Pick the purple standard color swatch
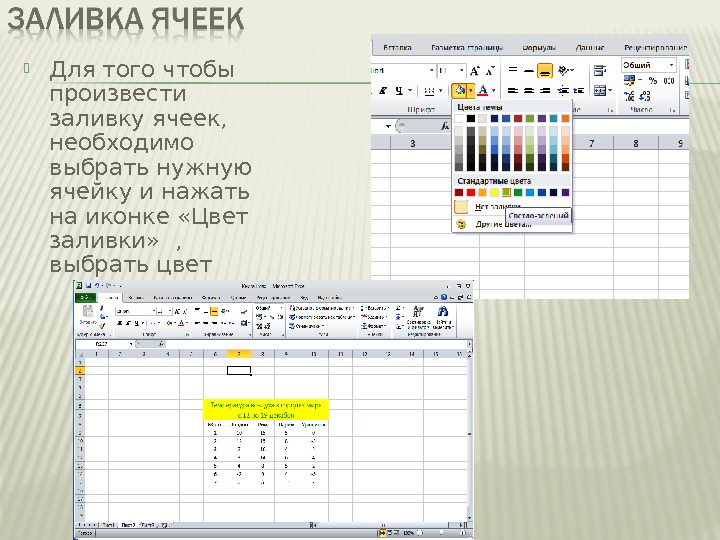This screenshot has width=720, height=540. [565, 192]
